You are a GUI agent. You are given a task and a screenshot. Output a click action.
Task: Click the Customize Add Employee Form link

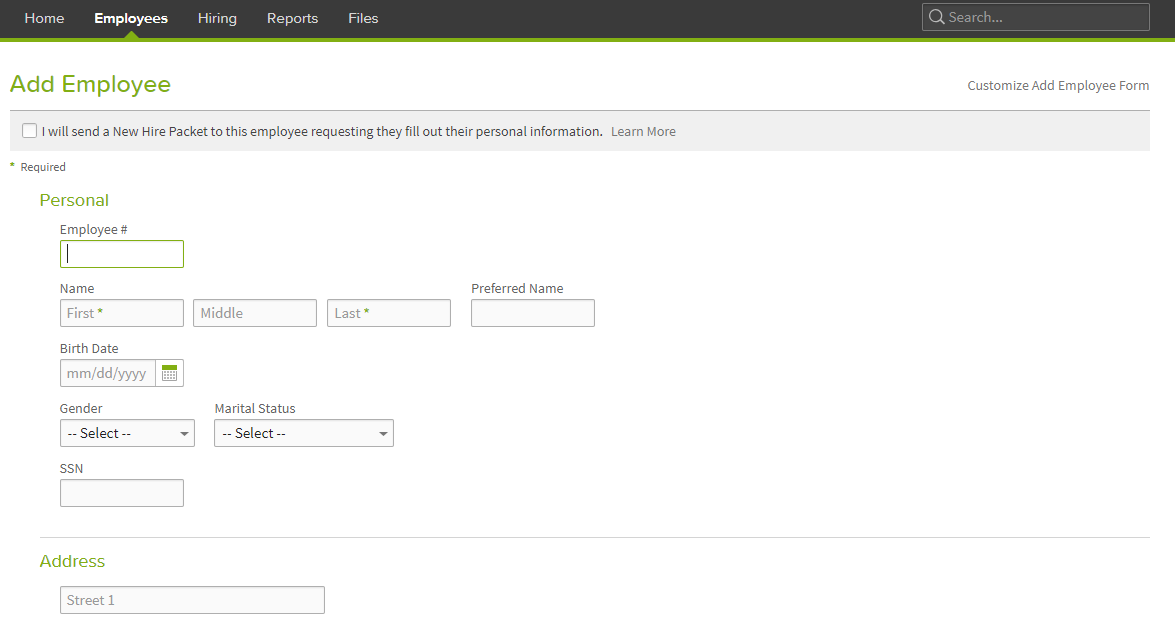(x=1058, y=85)
